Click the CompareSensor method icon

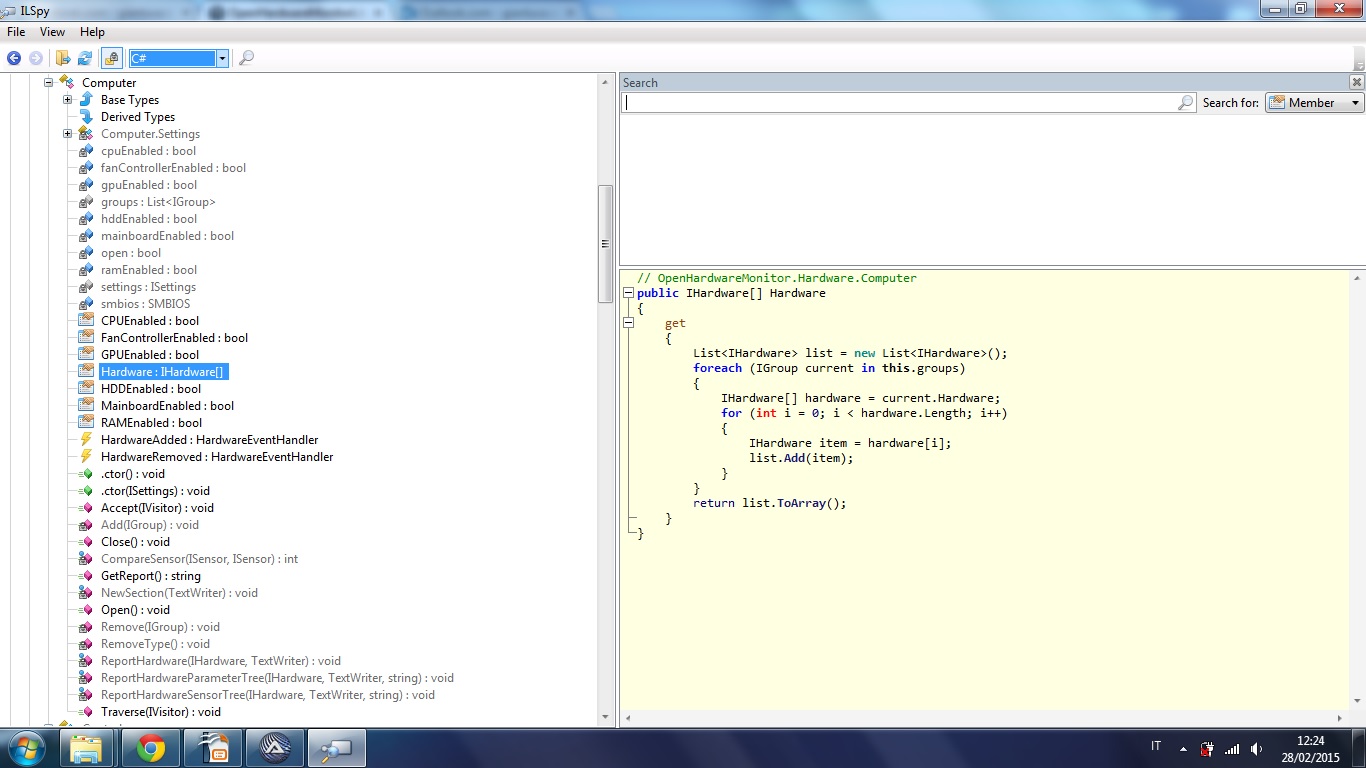86,559
